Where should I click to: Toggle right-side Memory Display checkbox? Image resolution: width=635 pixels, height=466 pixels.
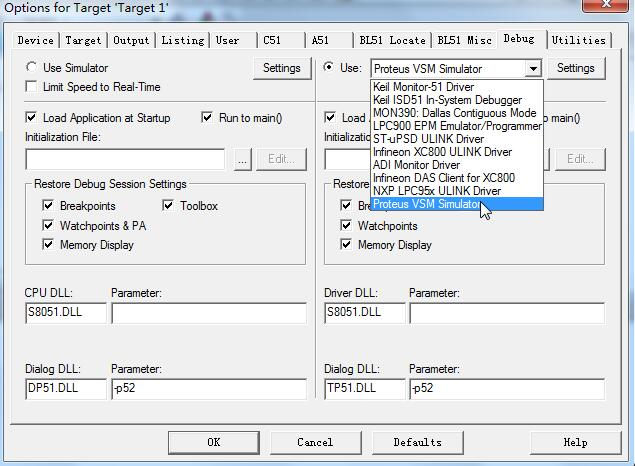point(346,245)
